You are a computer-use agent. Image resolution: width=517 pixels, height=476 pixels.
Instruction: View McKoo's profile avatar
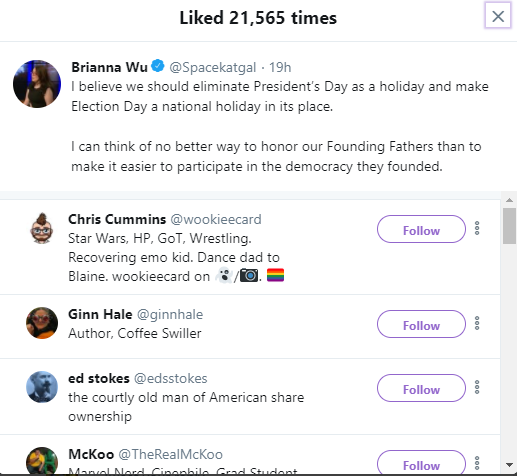pos(42,461)
